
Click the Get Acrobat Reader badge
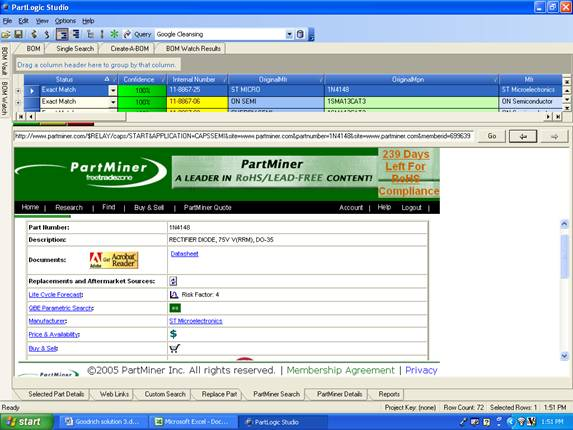[x=114, y=260]
